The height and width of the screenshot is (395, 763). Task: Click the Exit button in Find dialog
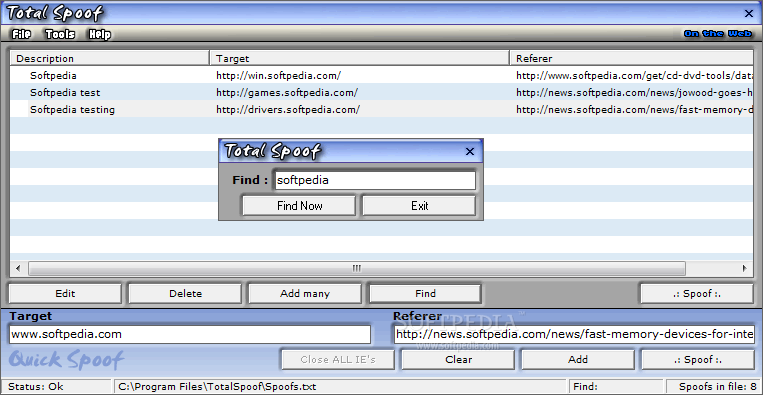(419, 206)
